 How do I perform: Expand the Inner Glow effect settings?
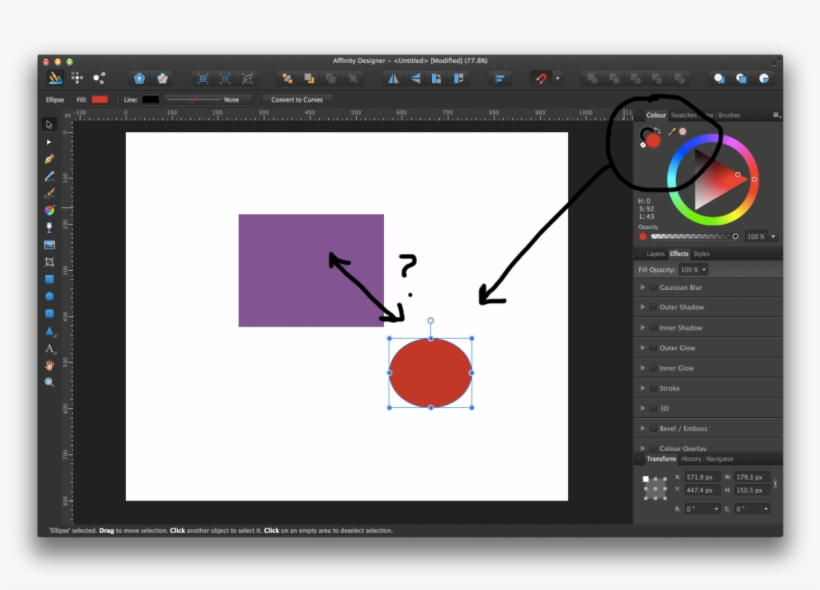[x=643, y=368]
